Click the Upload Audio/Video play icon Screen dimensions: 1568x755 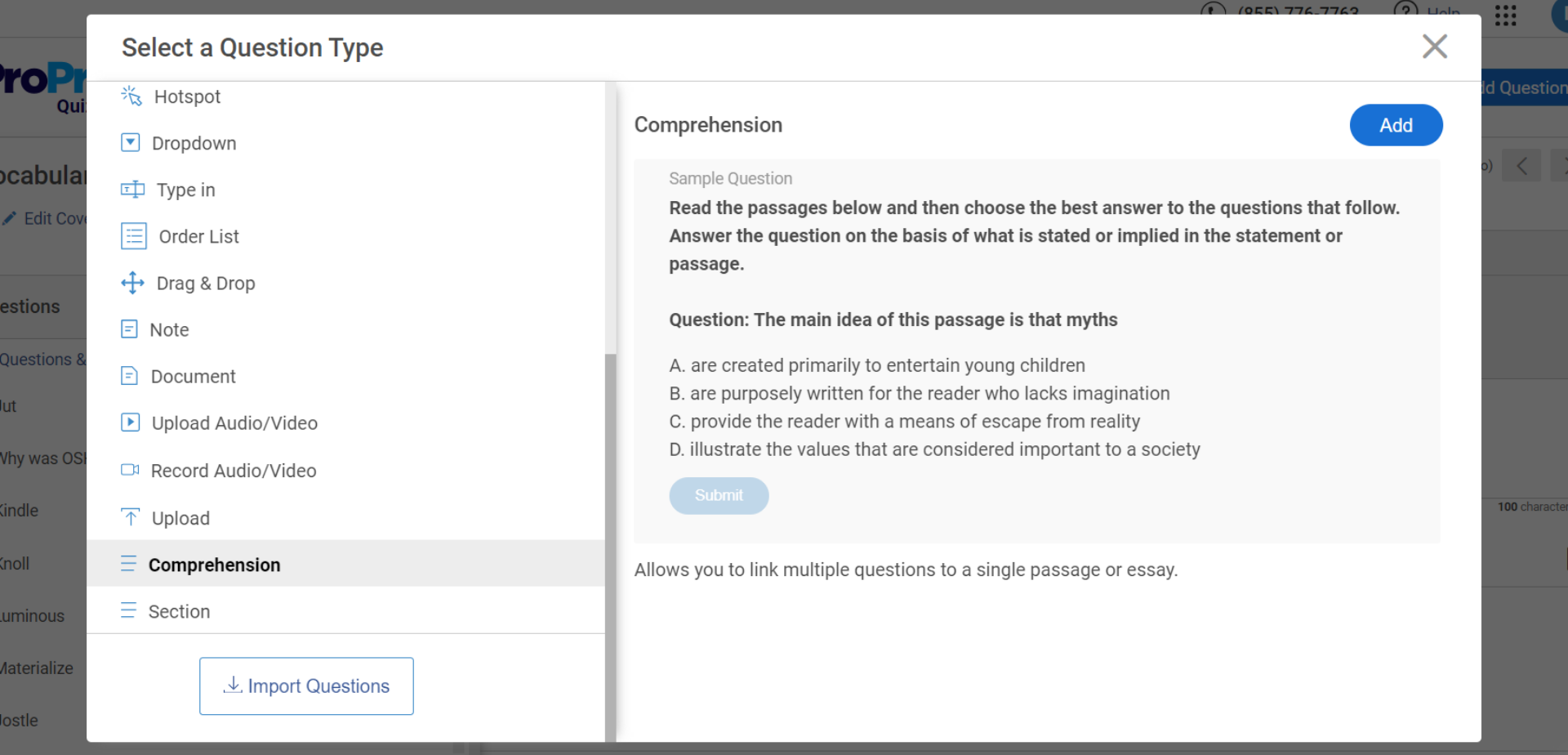[x=130, y=422]
